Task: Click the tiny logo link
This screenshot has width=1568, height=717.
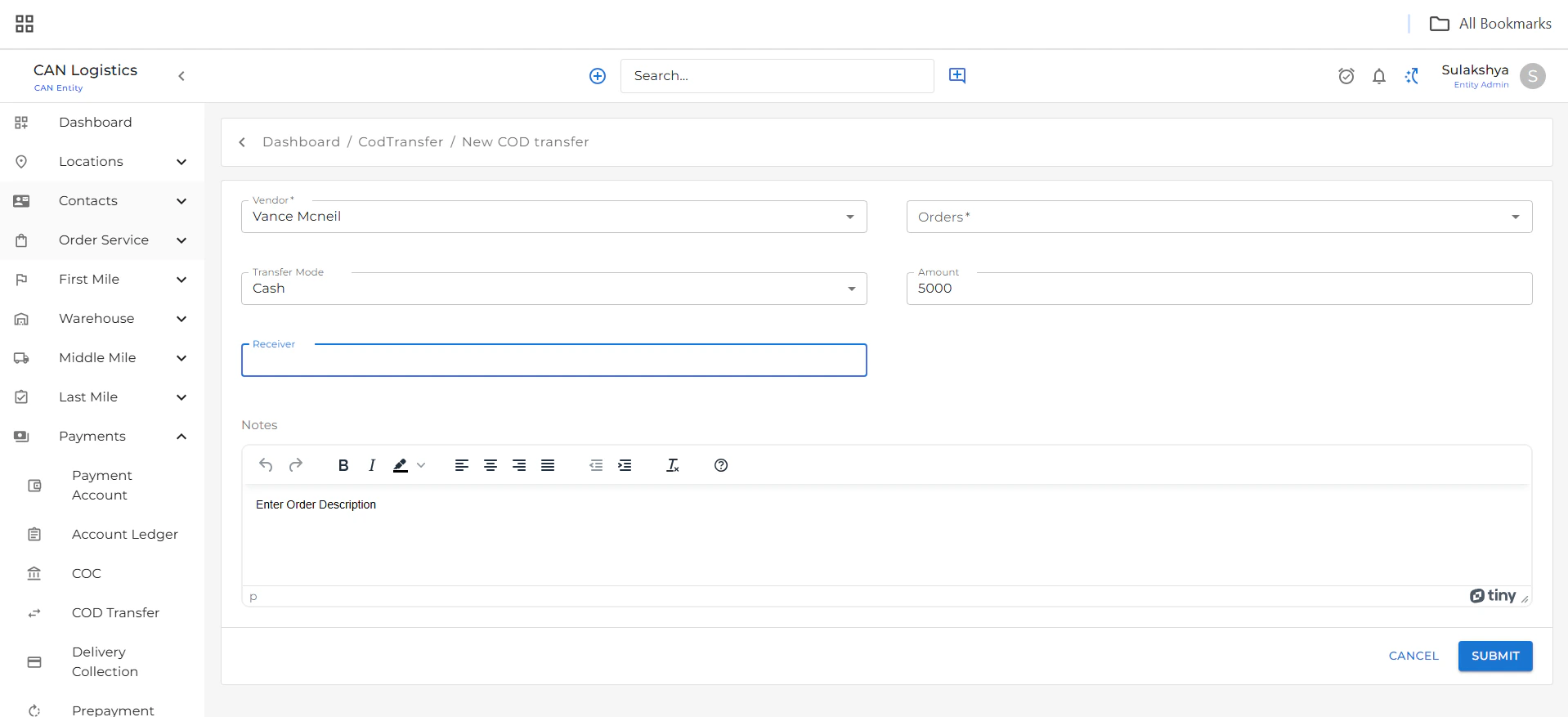Action: click(1493, 596)
